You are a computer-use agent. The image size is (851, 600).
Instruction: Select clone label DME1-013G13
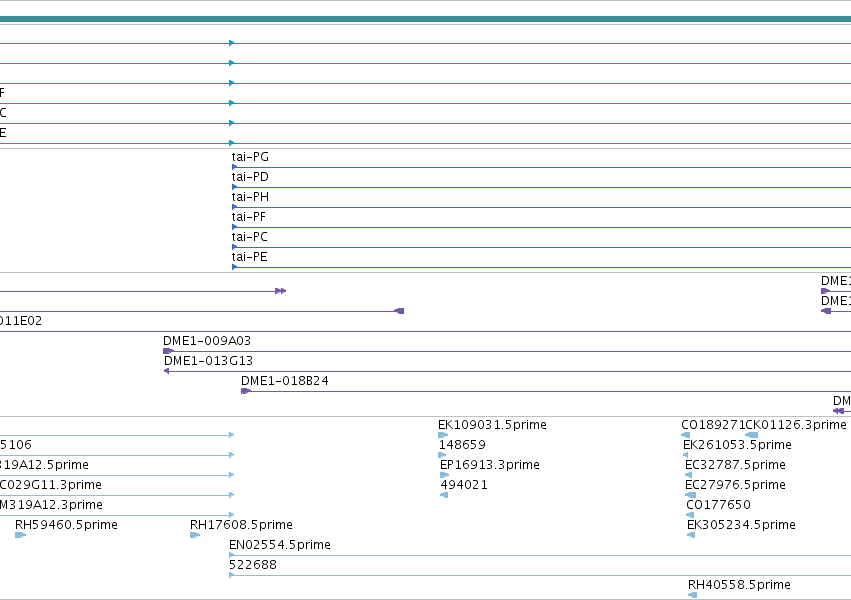tap(208, 361)
